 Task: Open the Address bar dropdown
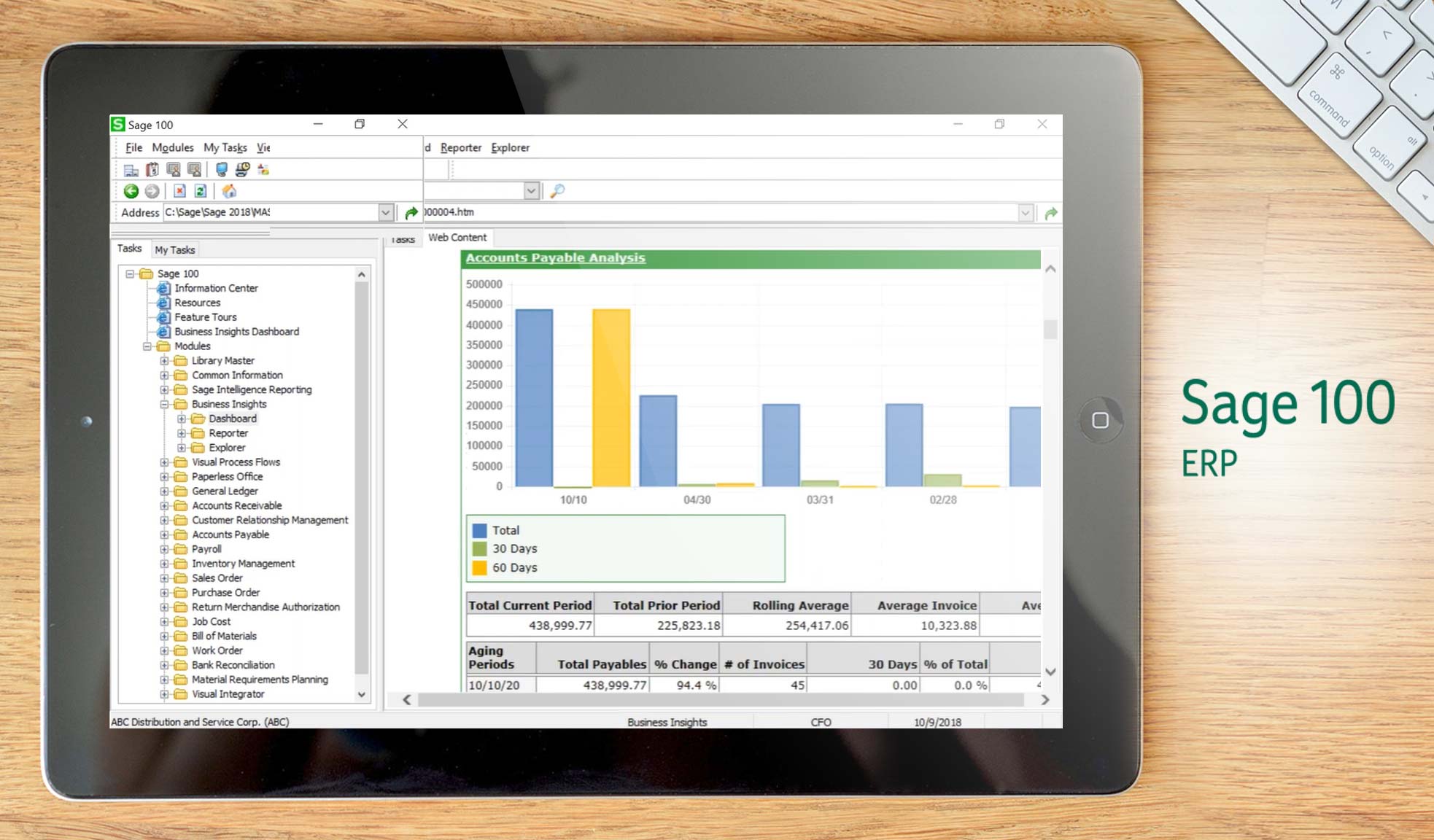point(386,212)
